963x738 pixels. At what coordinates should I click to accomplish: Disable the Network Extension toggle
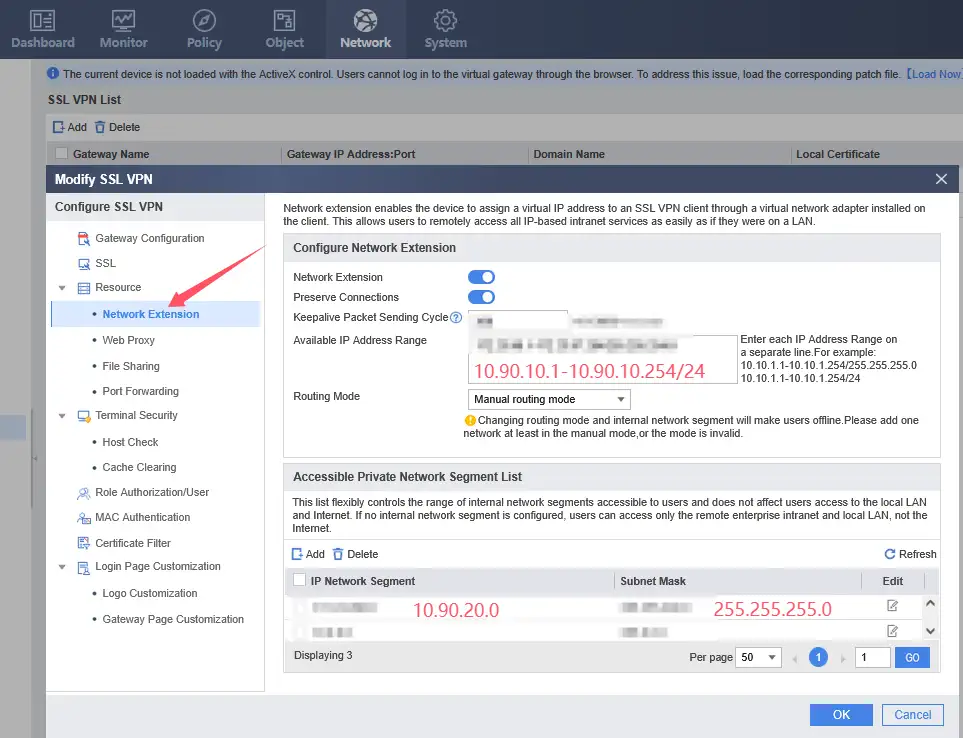tap(481, 277)
